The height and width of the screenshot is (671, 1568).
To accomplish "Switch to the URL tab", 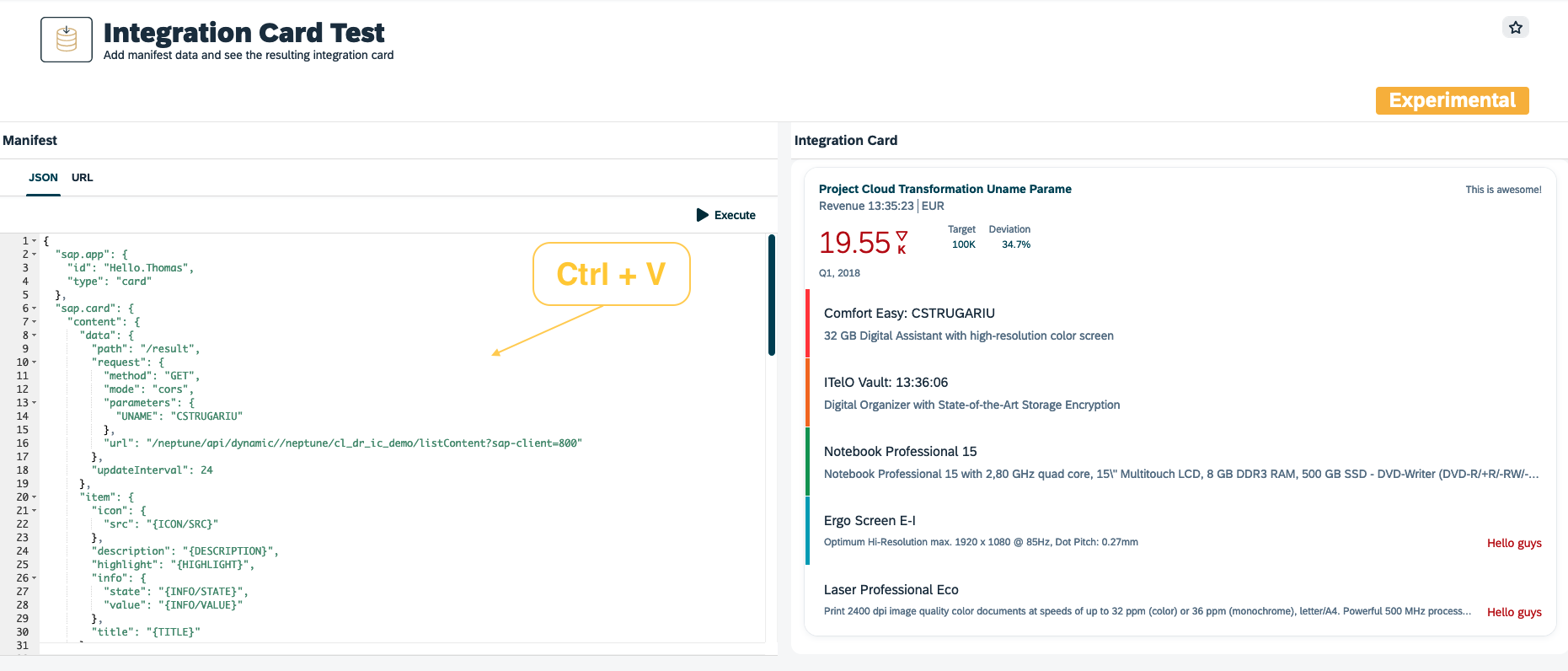I will coord(82,178).
